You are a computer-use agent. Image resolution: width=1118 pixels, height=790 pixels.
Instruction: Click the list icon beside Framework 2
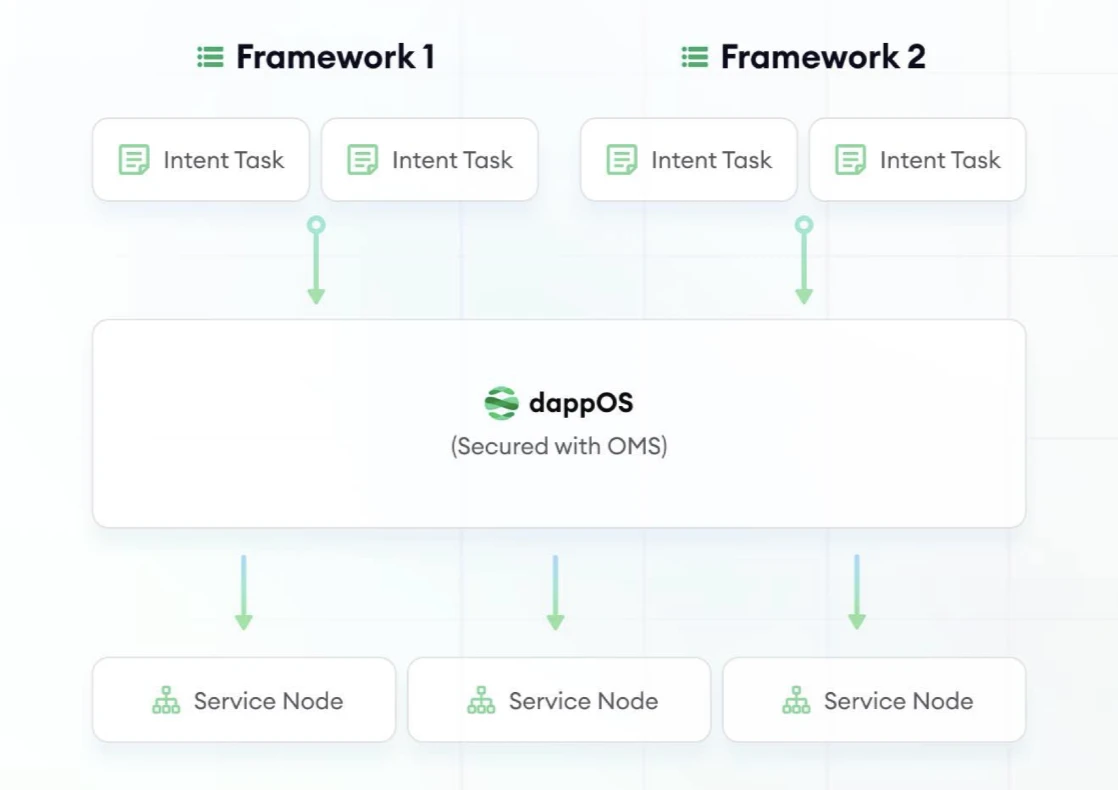pos(695,57)
